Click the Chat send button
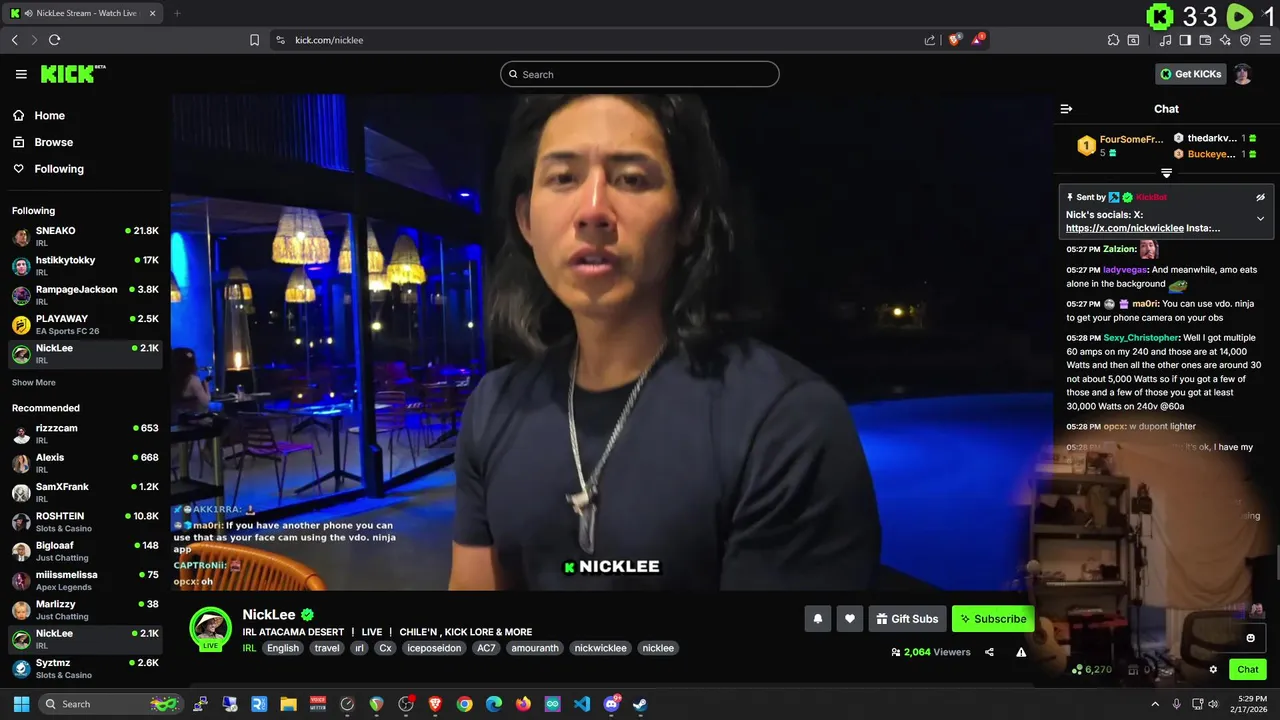This screenshot has width=1280, height=720. pos(1248,670)
